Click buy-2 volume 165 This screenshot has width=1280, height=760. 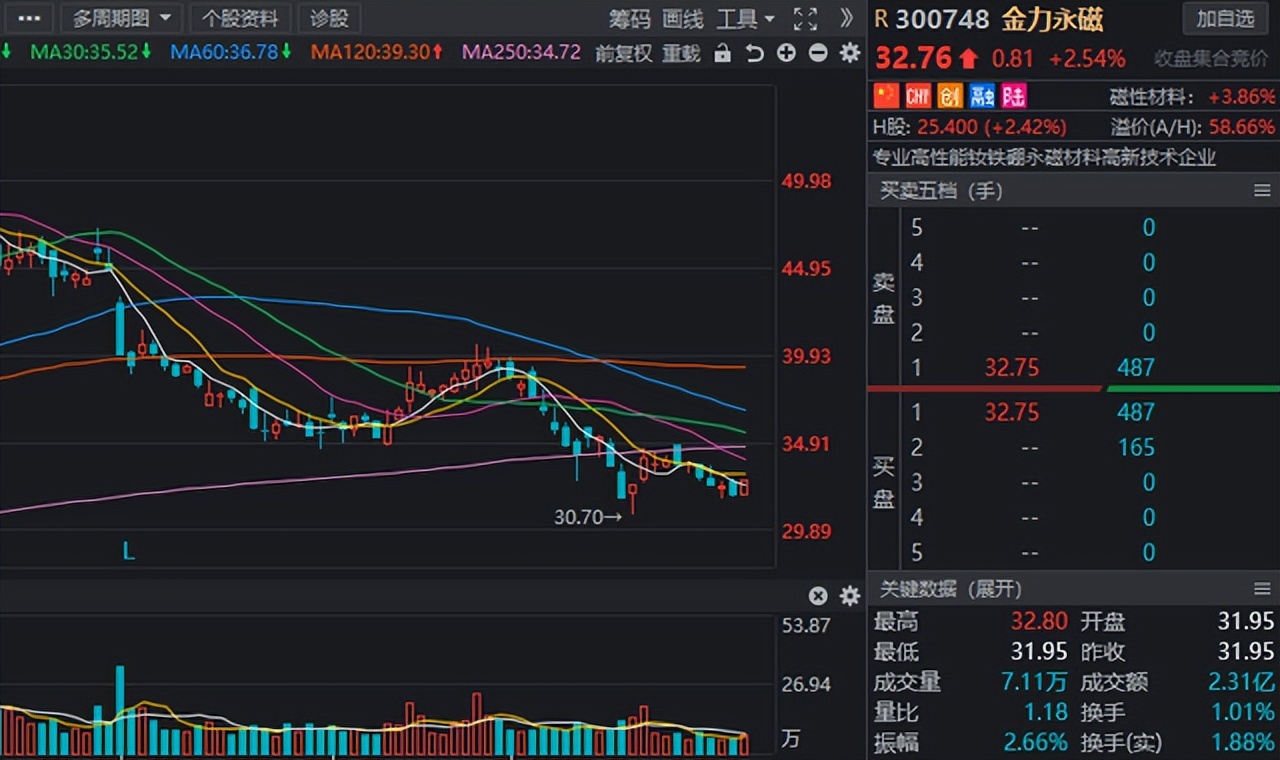pos(1136,447)
